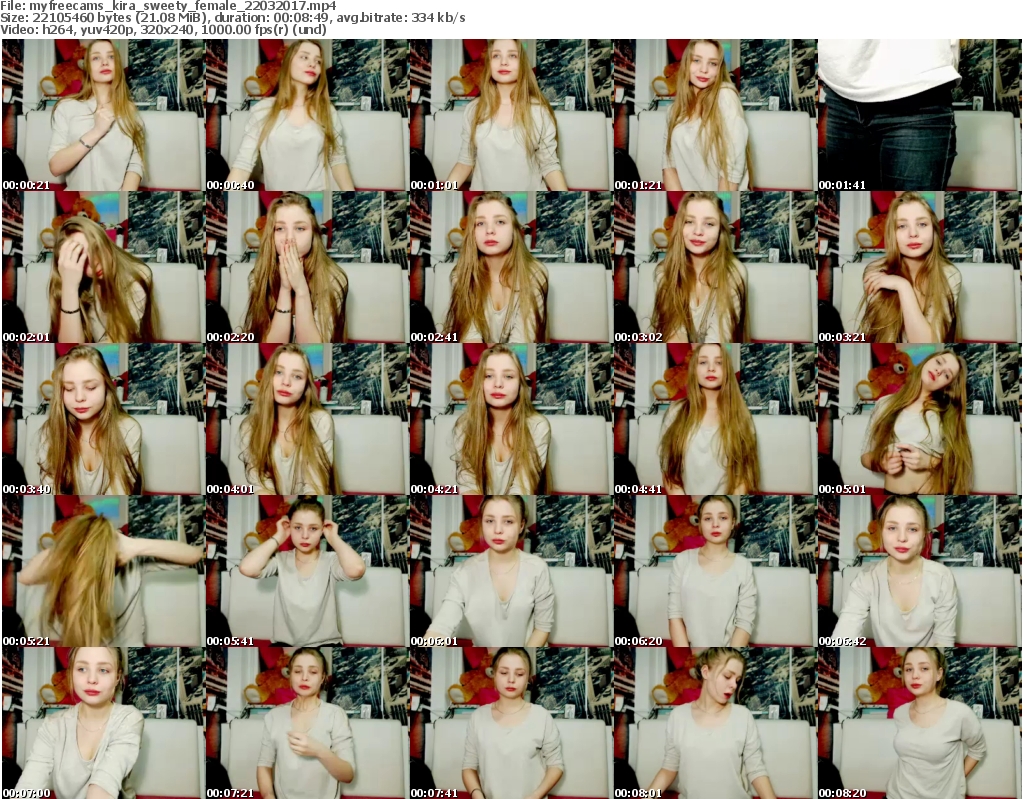Select the thumbnail stamped 00:00:21
Viewport: 1024px width, 799px height.
[x=103, y=115]
